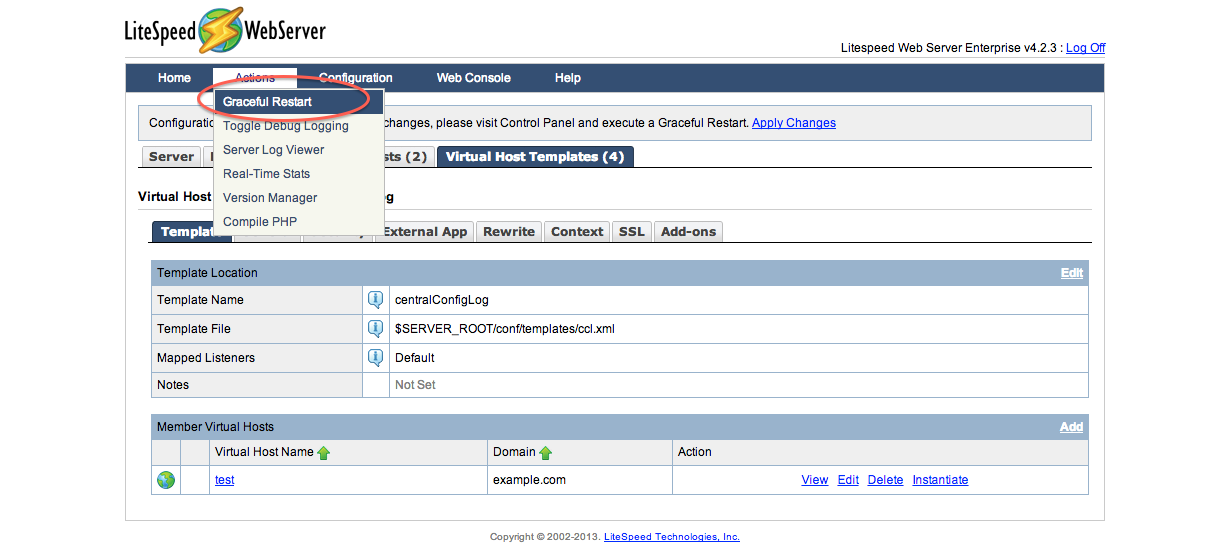The height and width of the screenshot is (559, 1231).
Task: Choose Real-Time Stats menu entry
Action: (299, 174)
